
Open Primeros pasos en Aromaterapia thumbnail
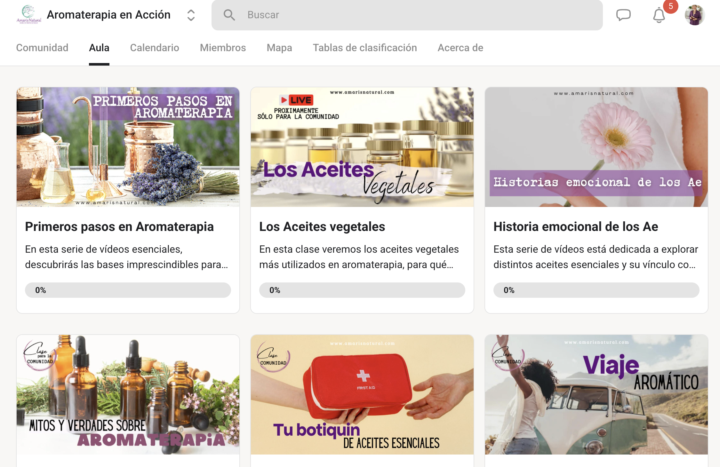tap(128, 147)
